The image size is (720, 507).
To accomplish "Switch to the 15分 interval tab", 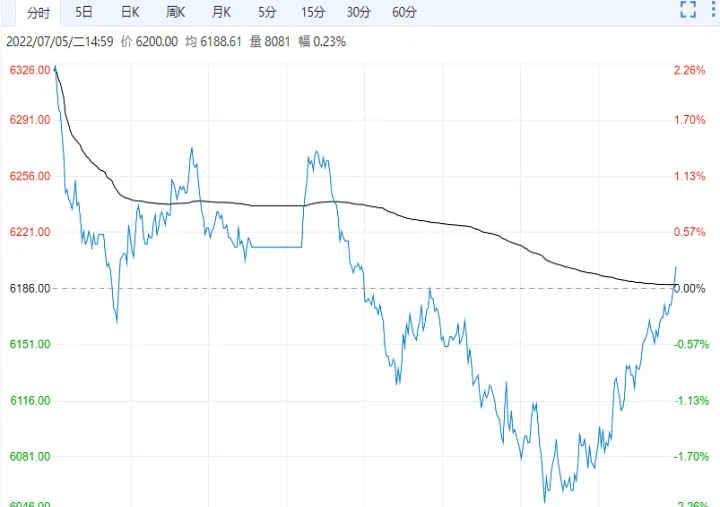I will pyautogui.click(x=312, y=12).
